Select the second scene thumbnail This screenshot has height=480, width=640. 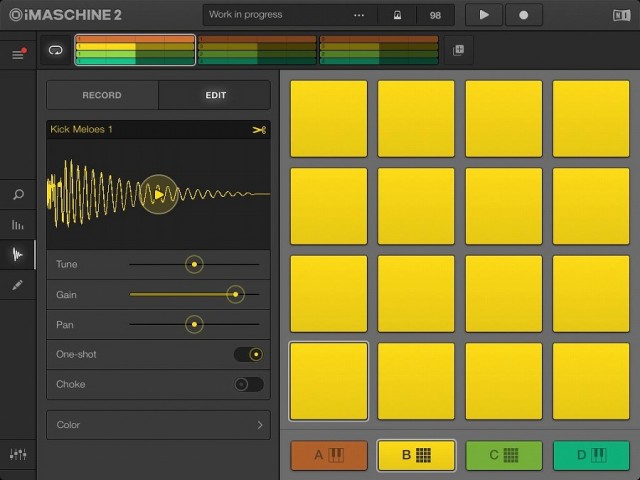257,50
